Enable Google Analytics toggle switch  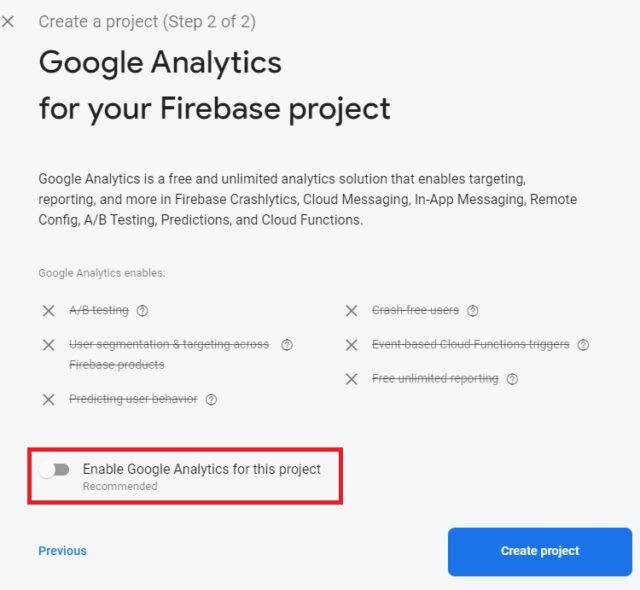pos(54,469)
